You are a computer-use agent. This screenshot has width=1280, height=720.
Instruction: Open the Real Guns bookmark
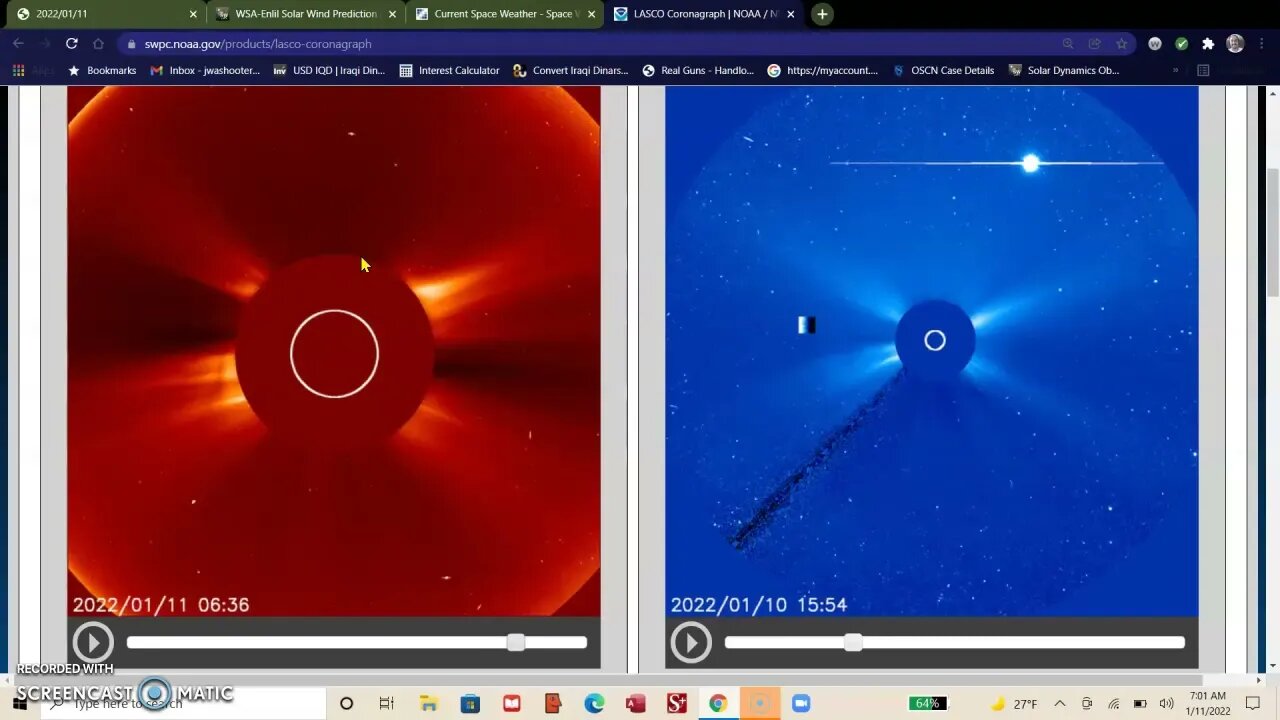698,71
